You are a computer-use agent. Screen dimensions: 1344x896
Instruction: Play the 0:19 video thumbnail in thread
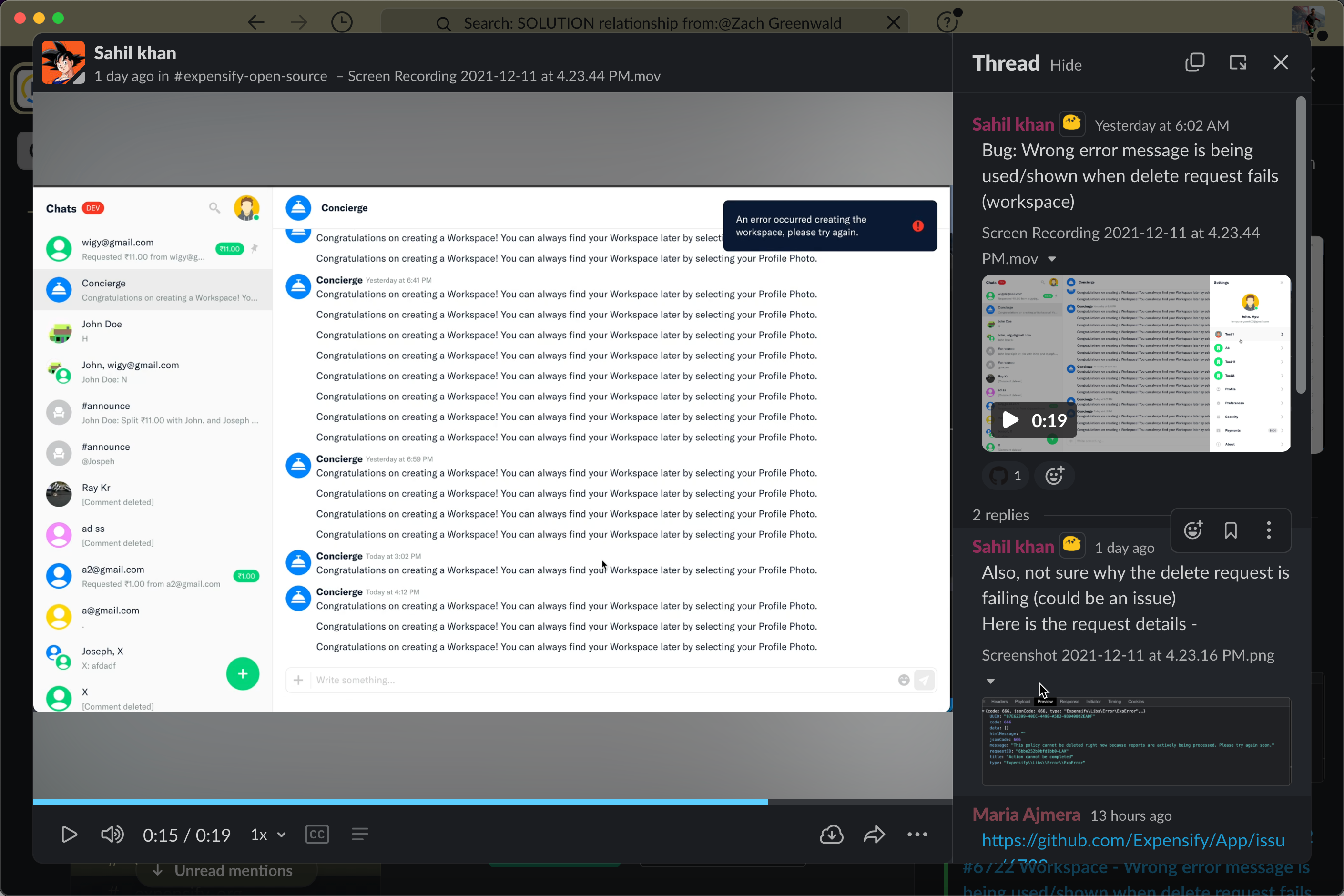(1010, 420)
